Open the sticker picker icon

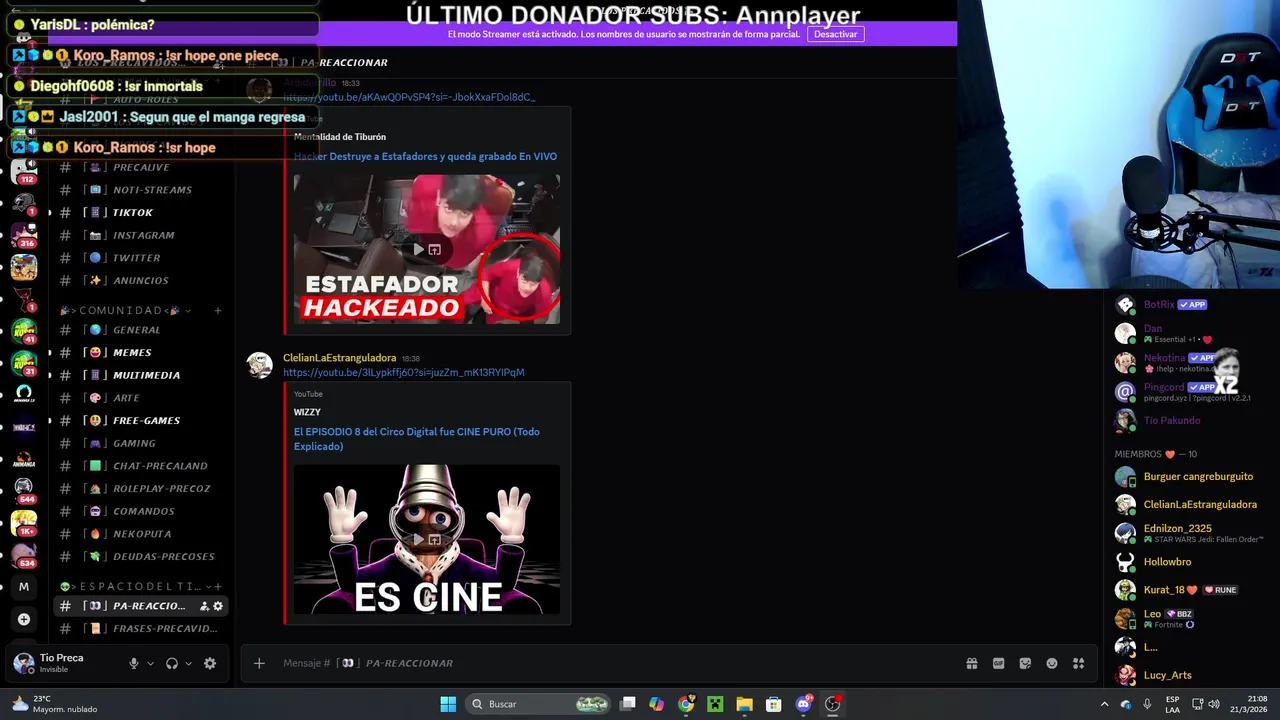pyautogui.click(x=1025, y=663)
